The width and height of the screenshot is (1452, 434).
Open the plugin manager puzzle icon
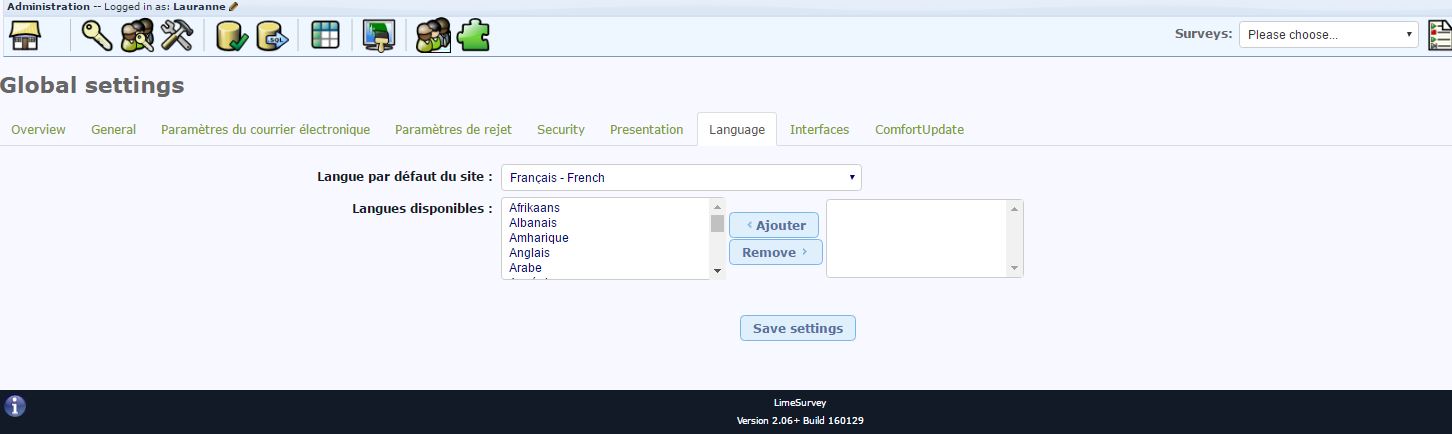point(473,36)
